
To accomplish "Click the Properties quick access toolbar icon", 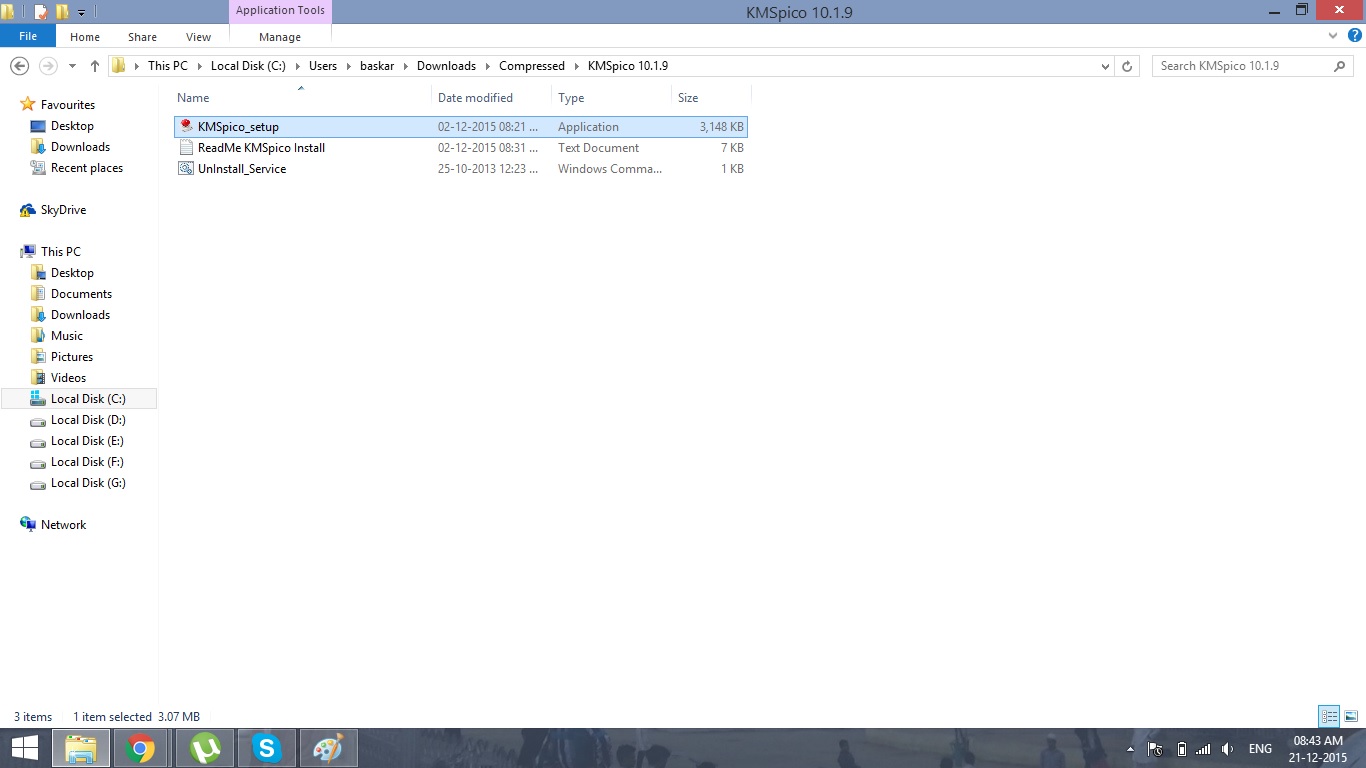I will click(x=41, y=13).
